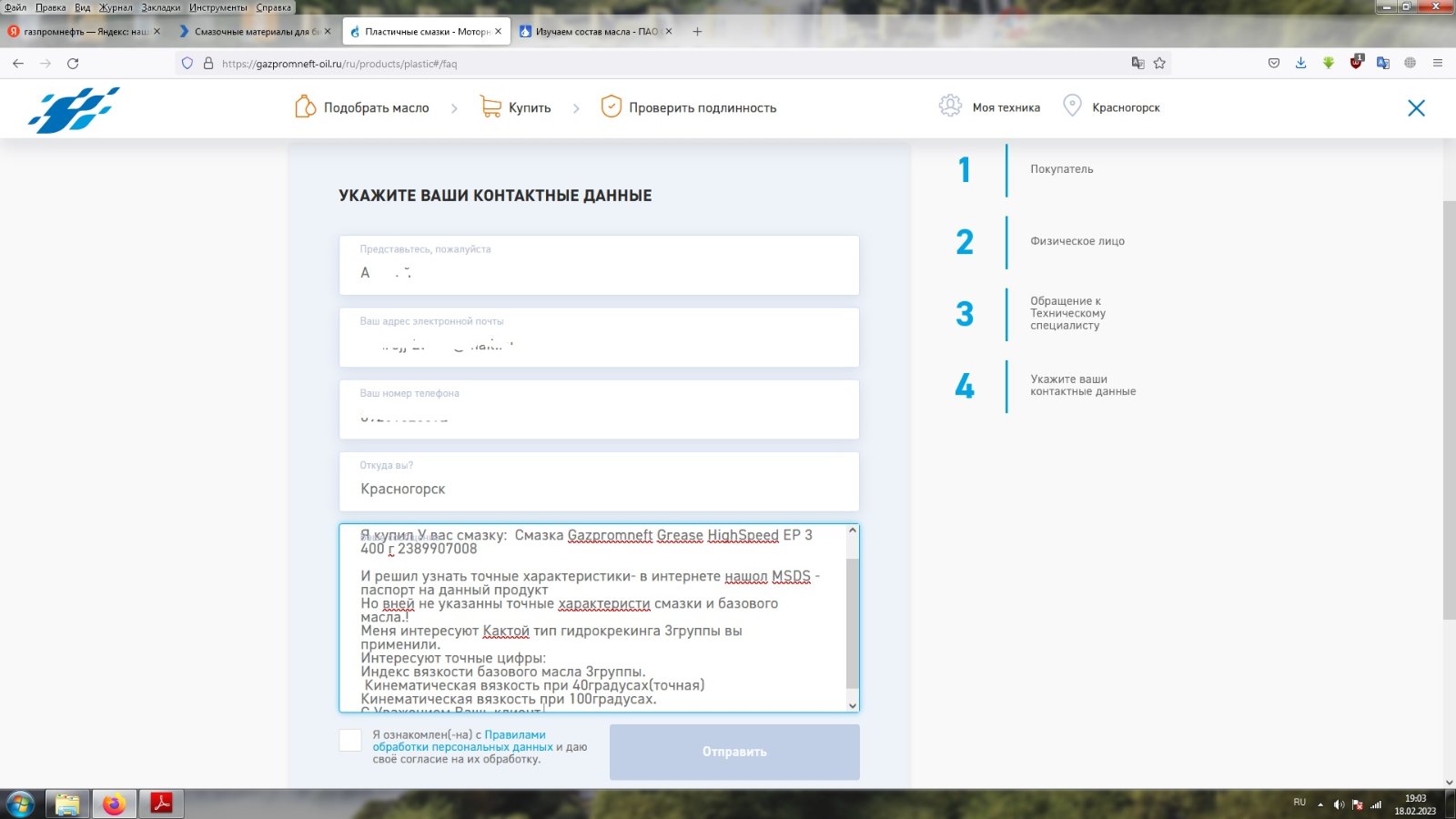The height and width of the screenshot is (819, 1456).
Task: Click the Откуда вы city field
Action: [599, 481]
